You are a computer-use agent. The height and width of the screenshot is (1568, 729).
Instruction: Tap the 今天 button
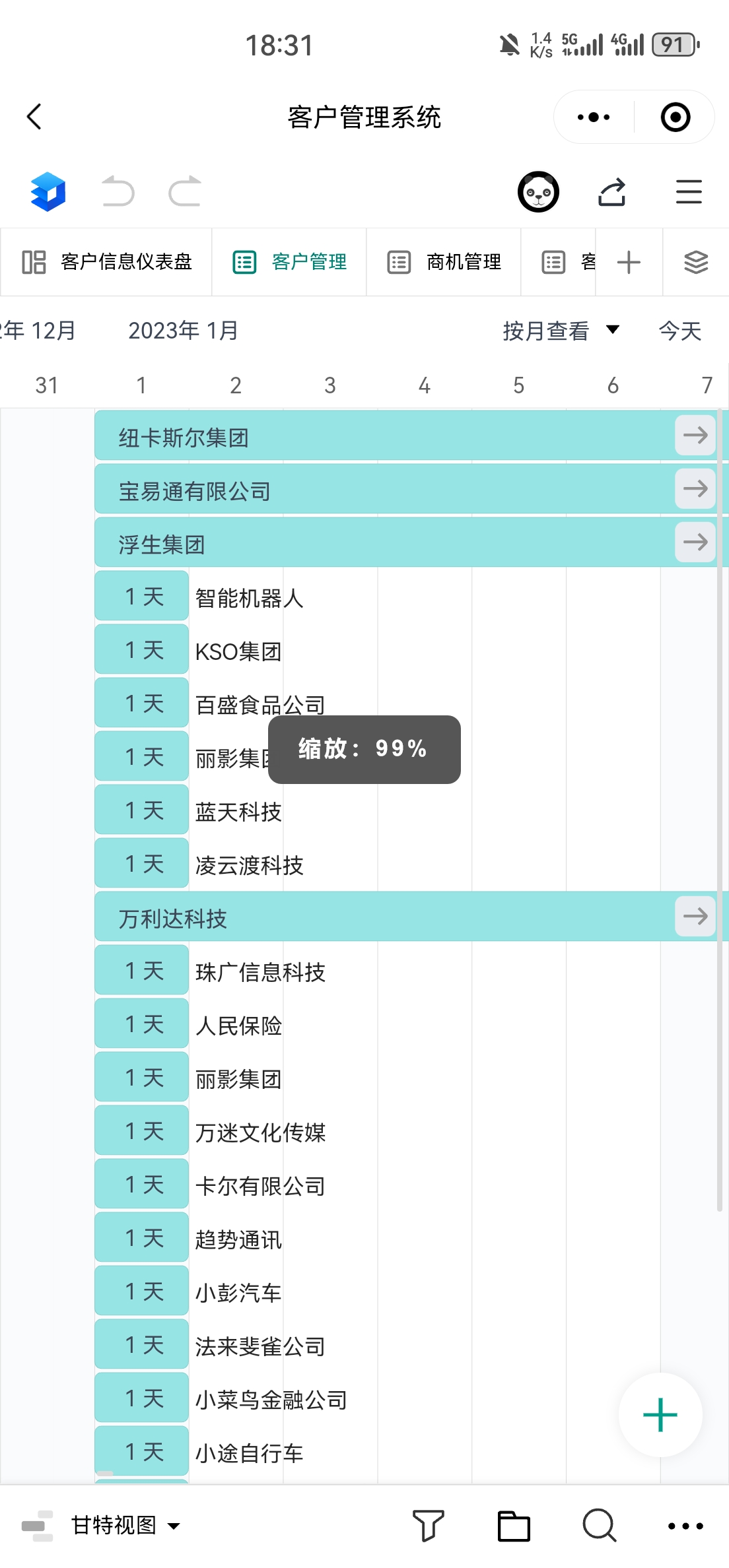point(680,331)
